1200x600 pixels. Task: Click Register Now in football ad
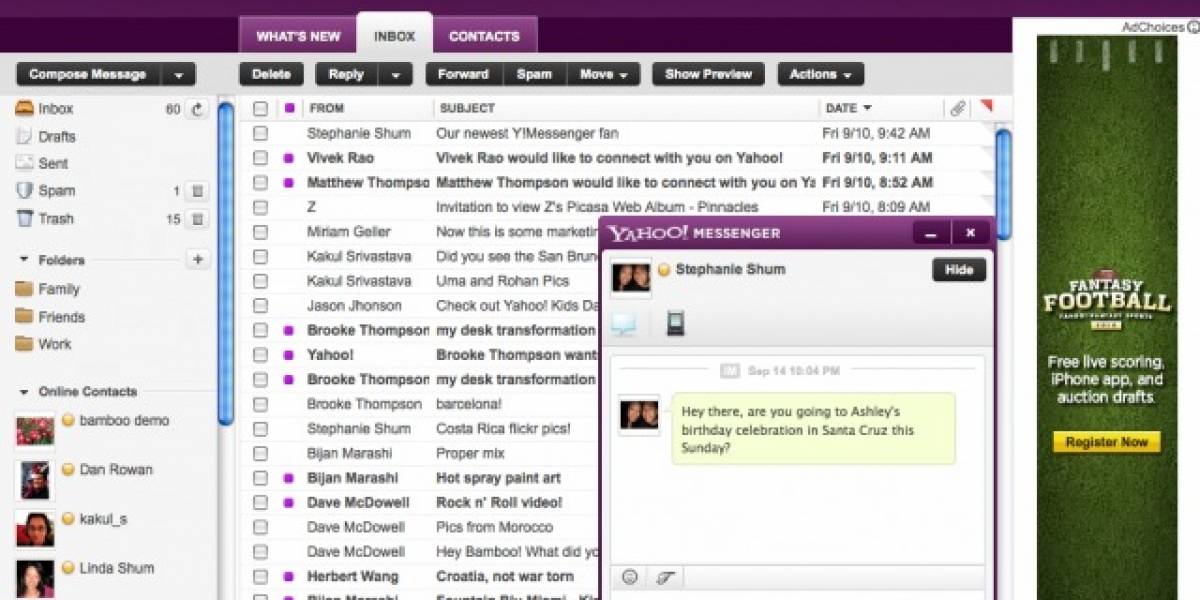pyautogui.click(x=1106, y=442)
